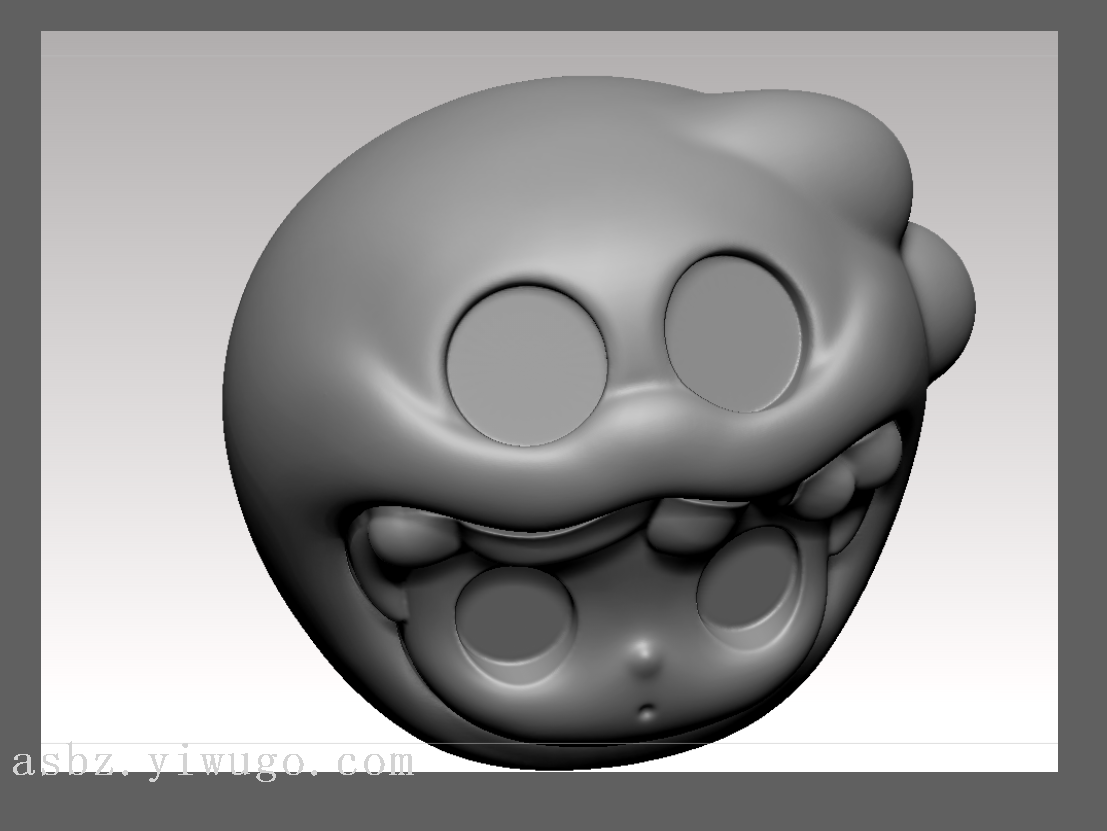Image resolution: width=1107 pixels, height=831 pixels.
Task: Click the left large eye disc on hood
Action: 526,363
